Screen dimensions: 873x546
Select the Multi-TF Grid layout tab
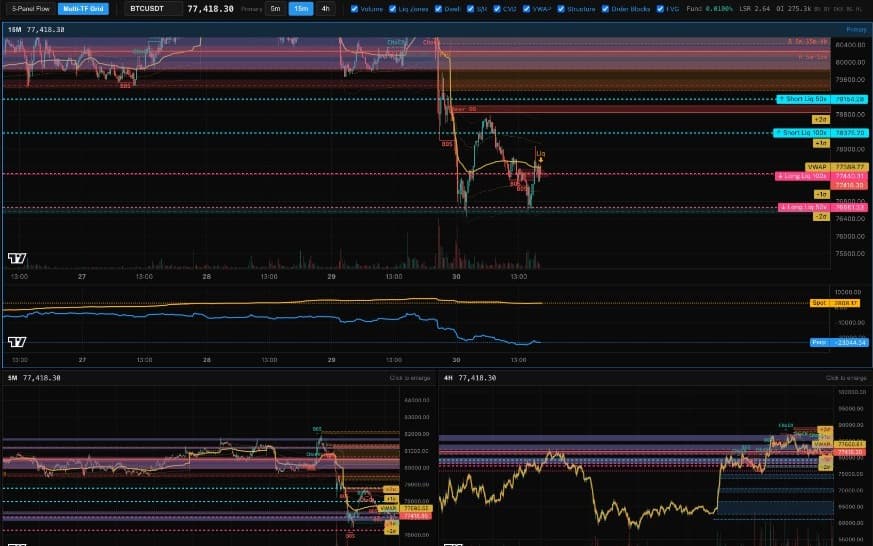[x=84, y=9]
